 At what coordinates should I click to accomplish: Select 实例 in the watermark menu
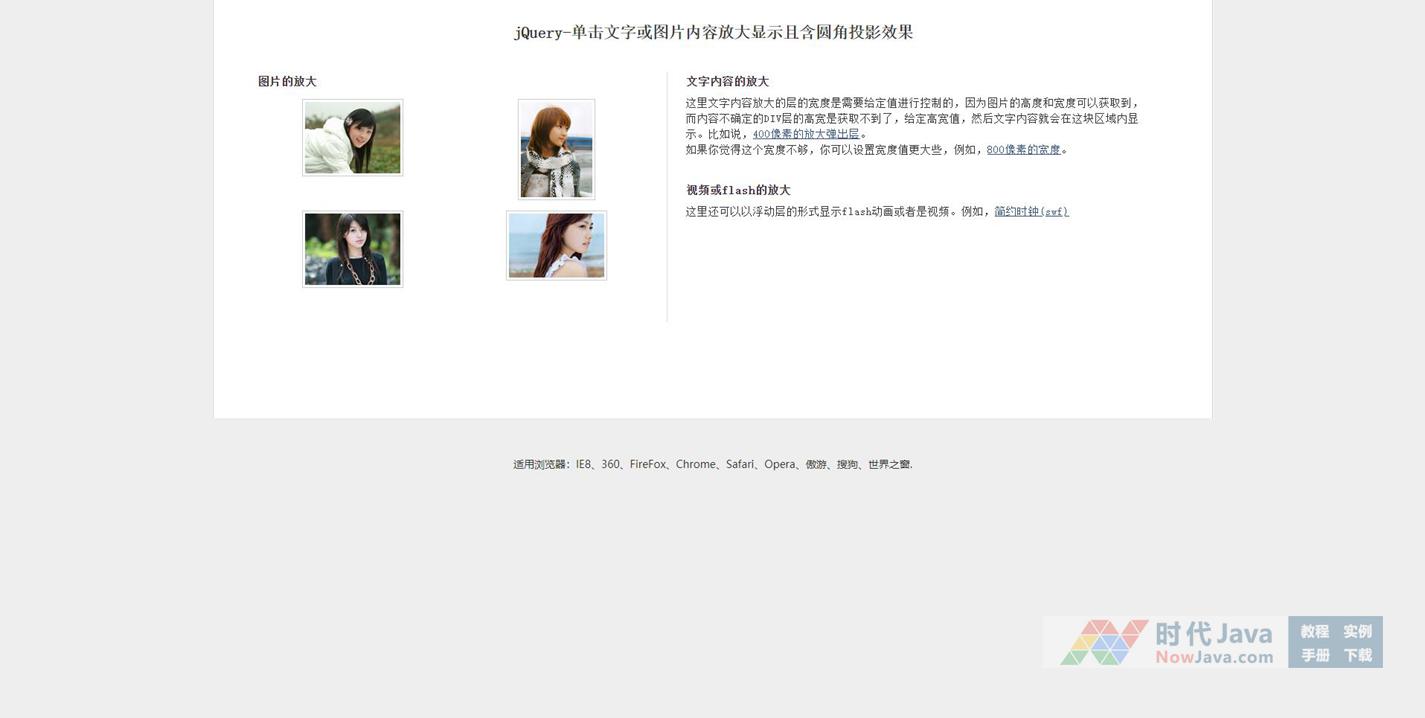coord(1357,631)
